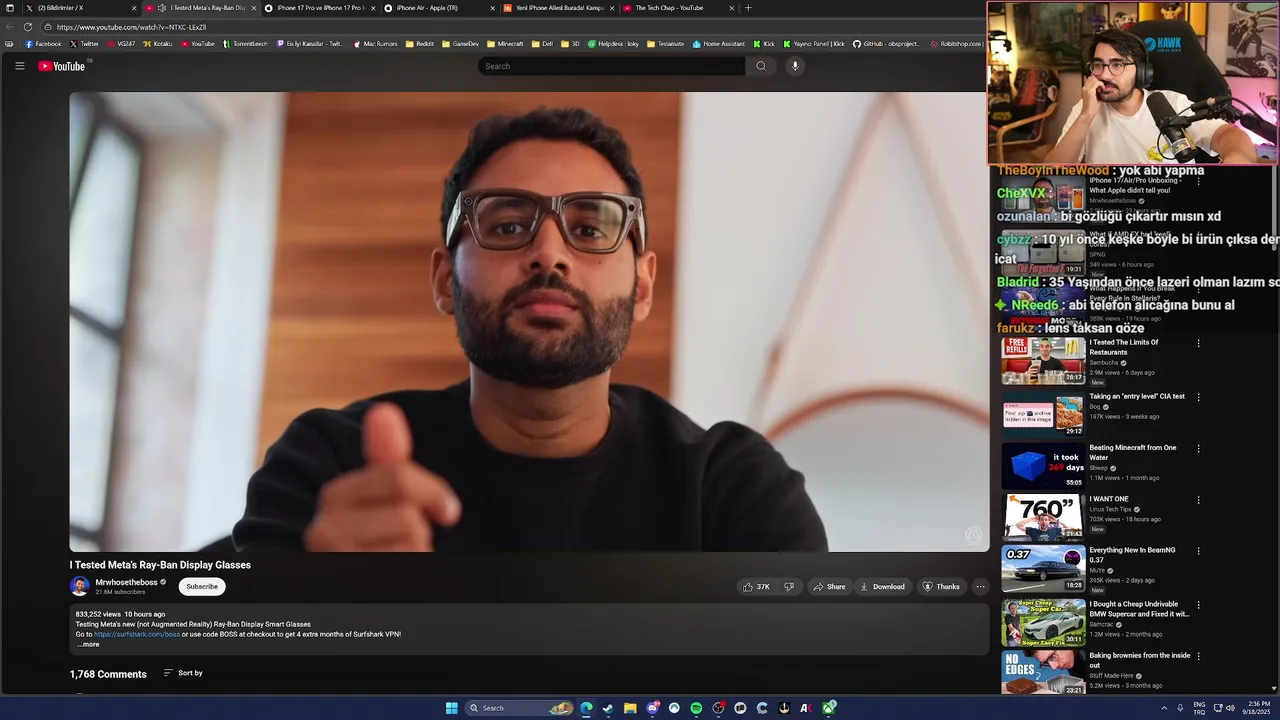Image resolution: width=1280 pixels, height=720 pixels.
Task: Open Mrwhosetheboss channel name link
Action: [126, 582]
